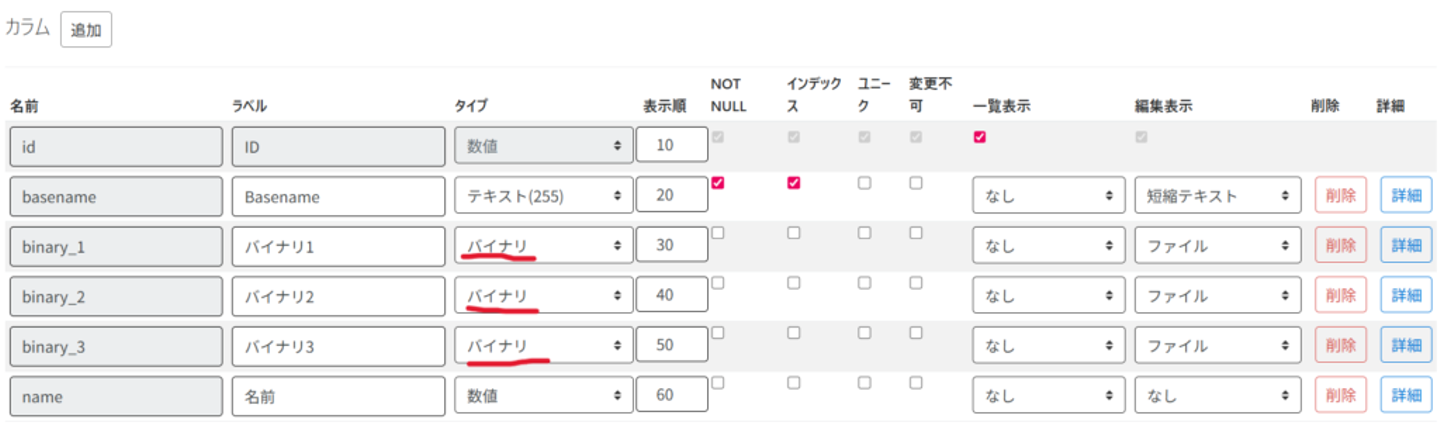Open the type dropdown for basename
Viewport: 1440px width, 425px height.
[543, 197]
